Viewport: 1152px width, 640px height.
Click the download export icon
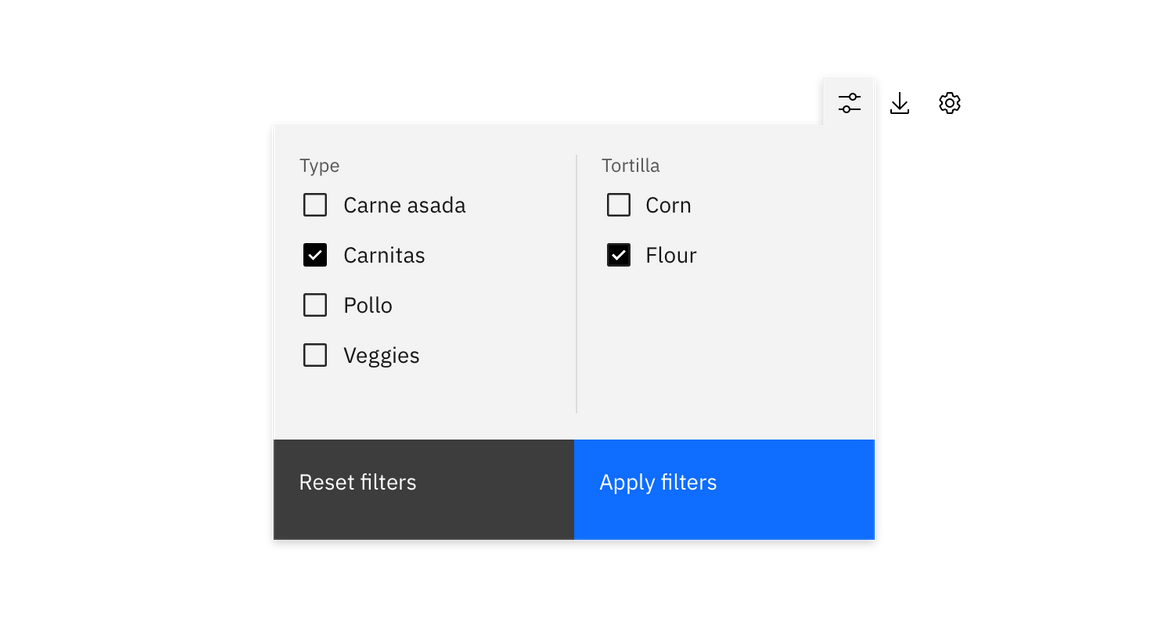click(x=899, y=103)
